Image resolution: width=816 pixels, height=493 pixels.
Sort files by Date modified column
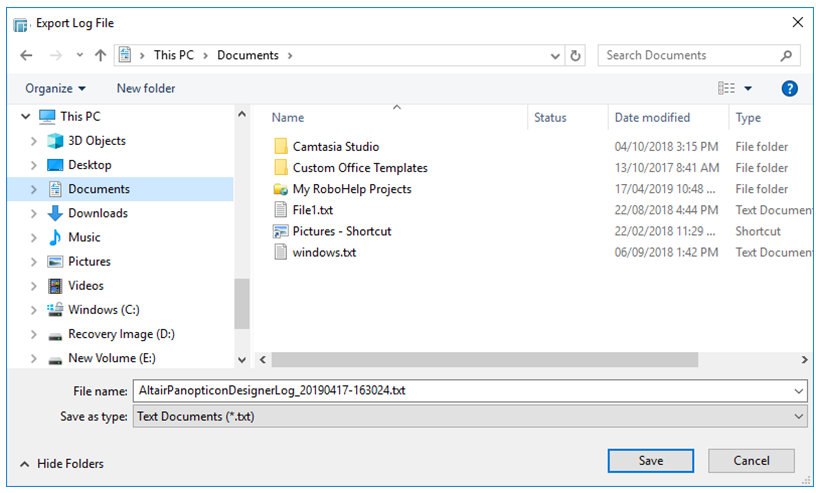652,118
